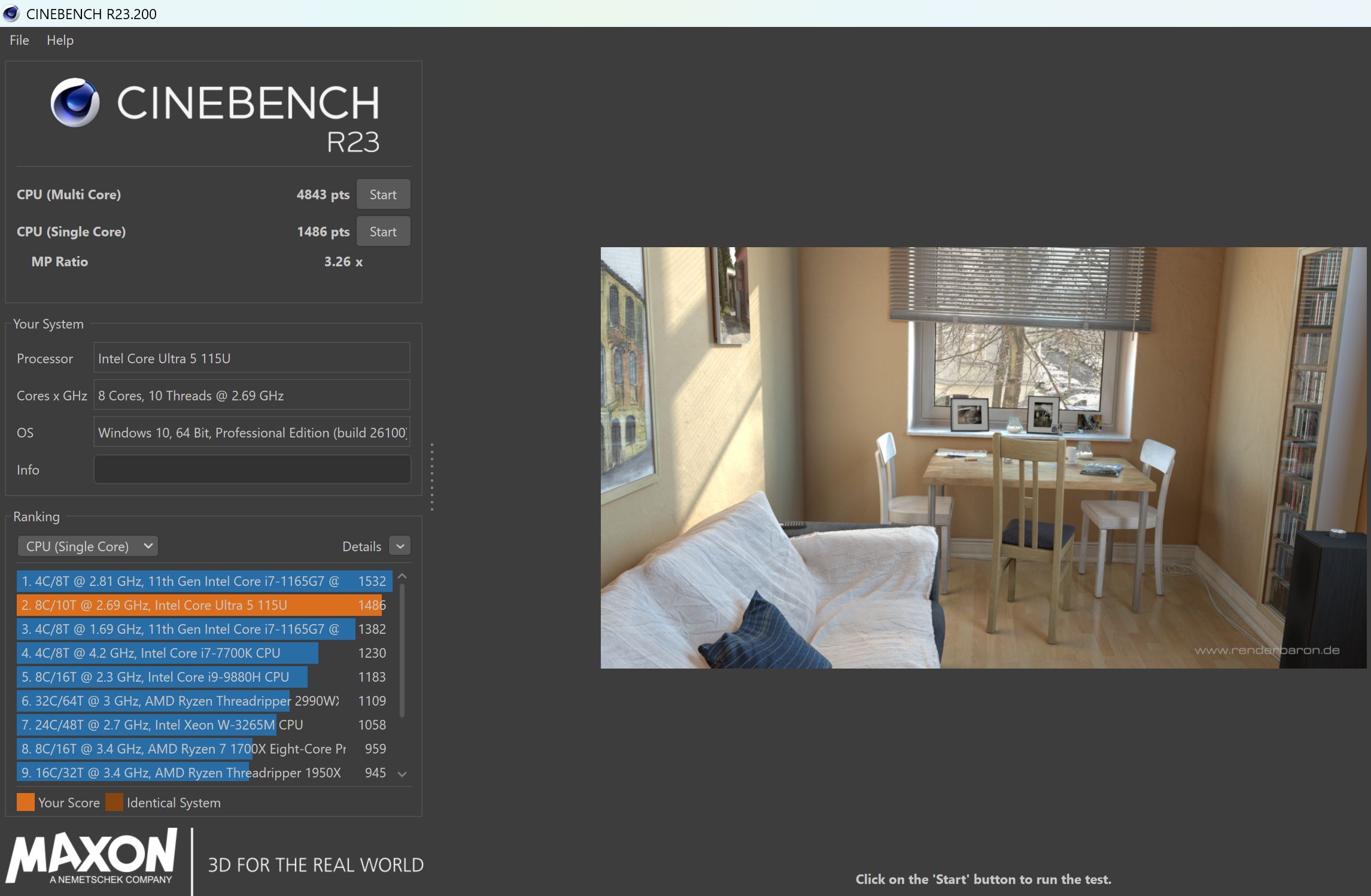
Task: Expand the Details chevron button
Action: coord(400,546)
